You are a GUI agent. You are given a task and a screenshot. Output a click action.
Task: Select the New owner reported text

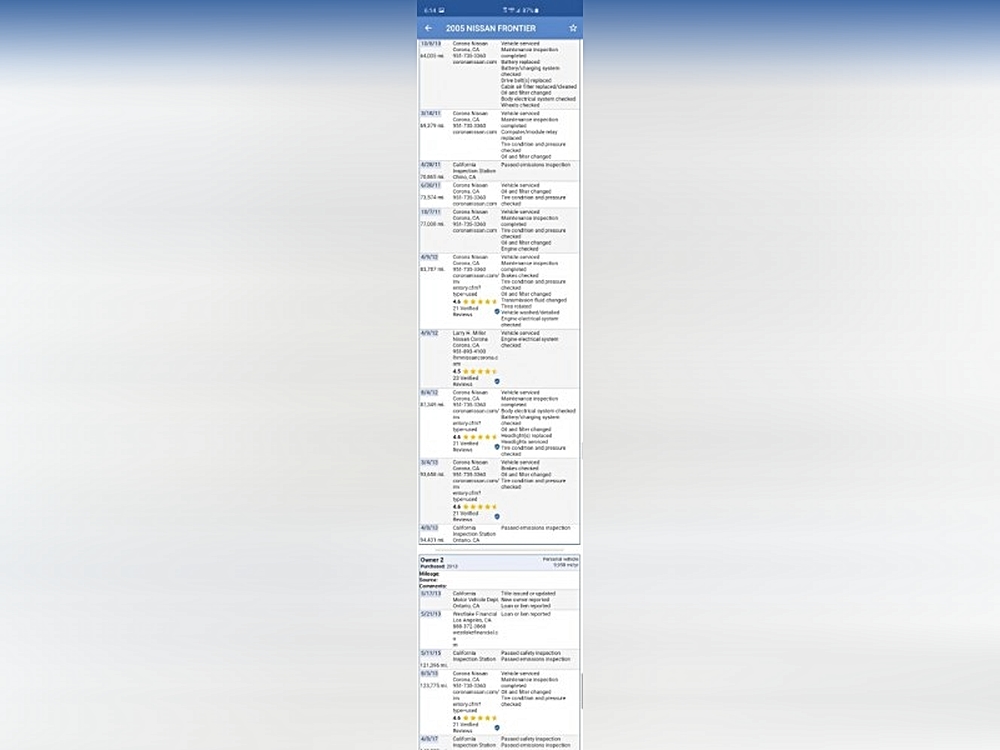click(525, 599)
